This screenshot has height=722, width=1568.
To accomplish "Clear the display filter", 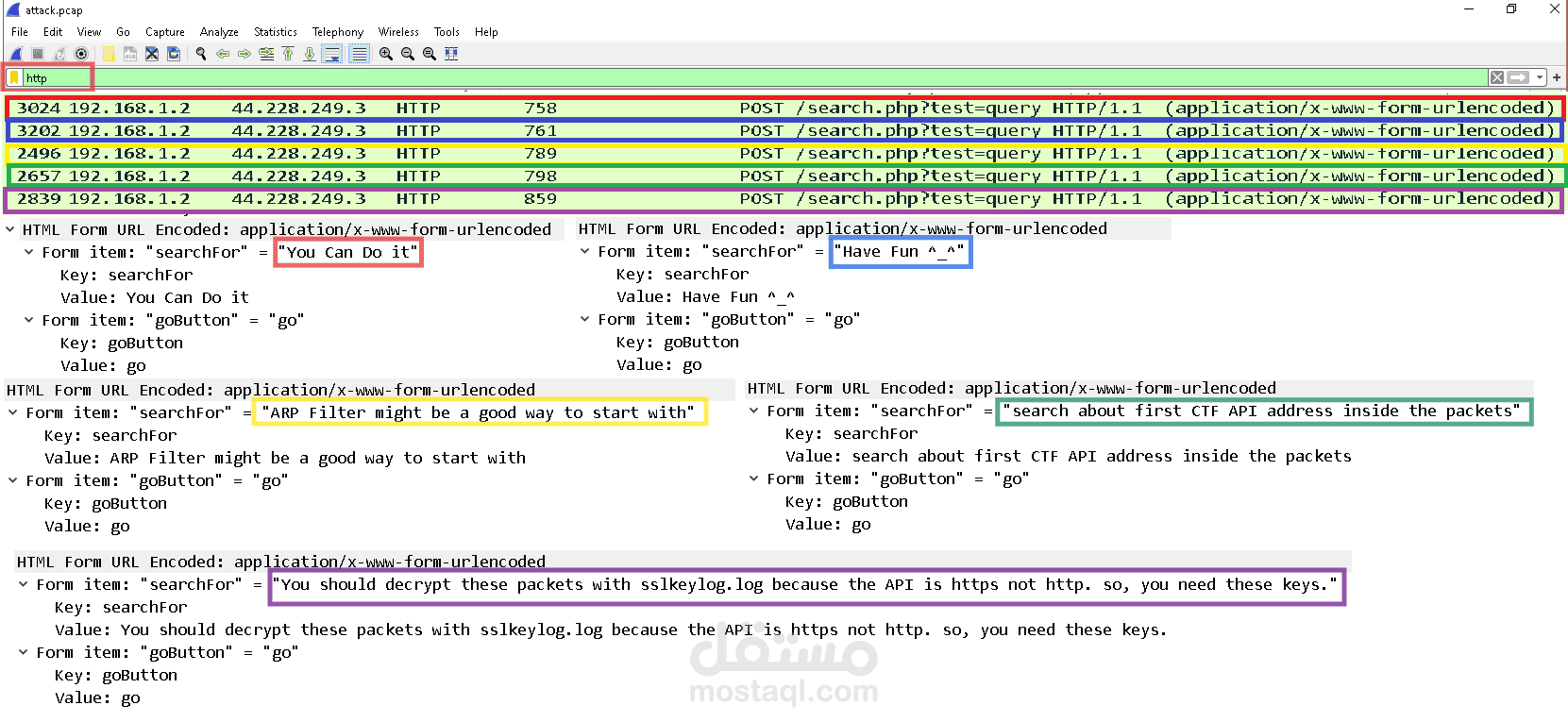I will 1497,77.
